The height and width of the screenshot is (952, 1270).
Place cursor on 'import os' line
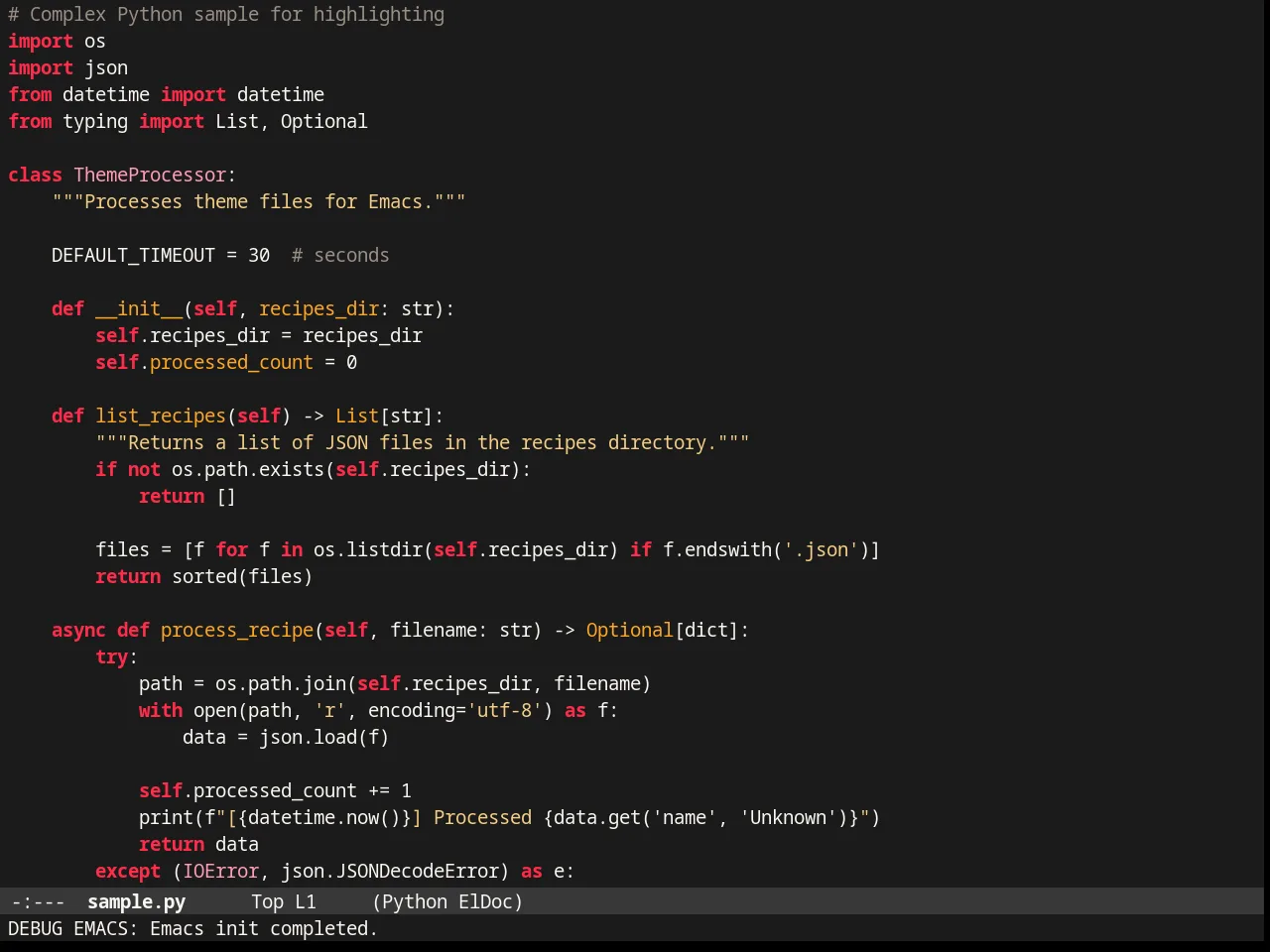[57, 41]
